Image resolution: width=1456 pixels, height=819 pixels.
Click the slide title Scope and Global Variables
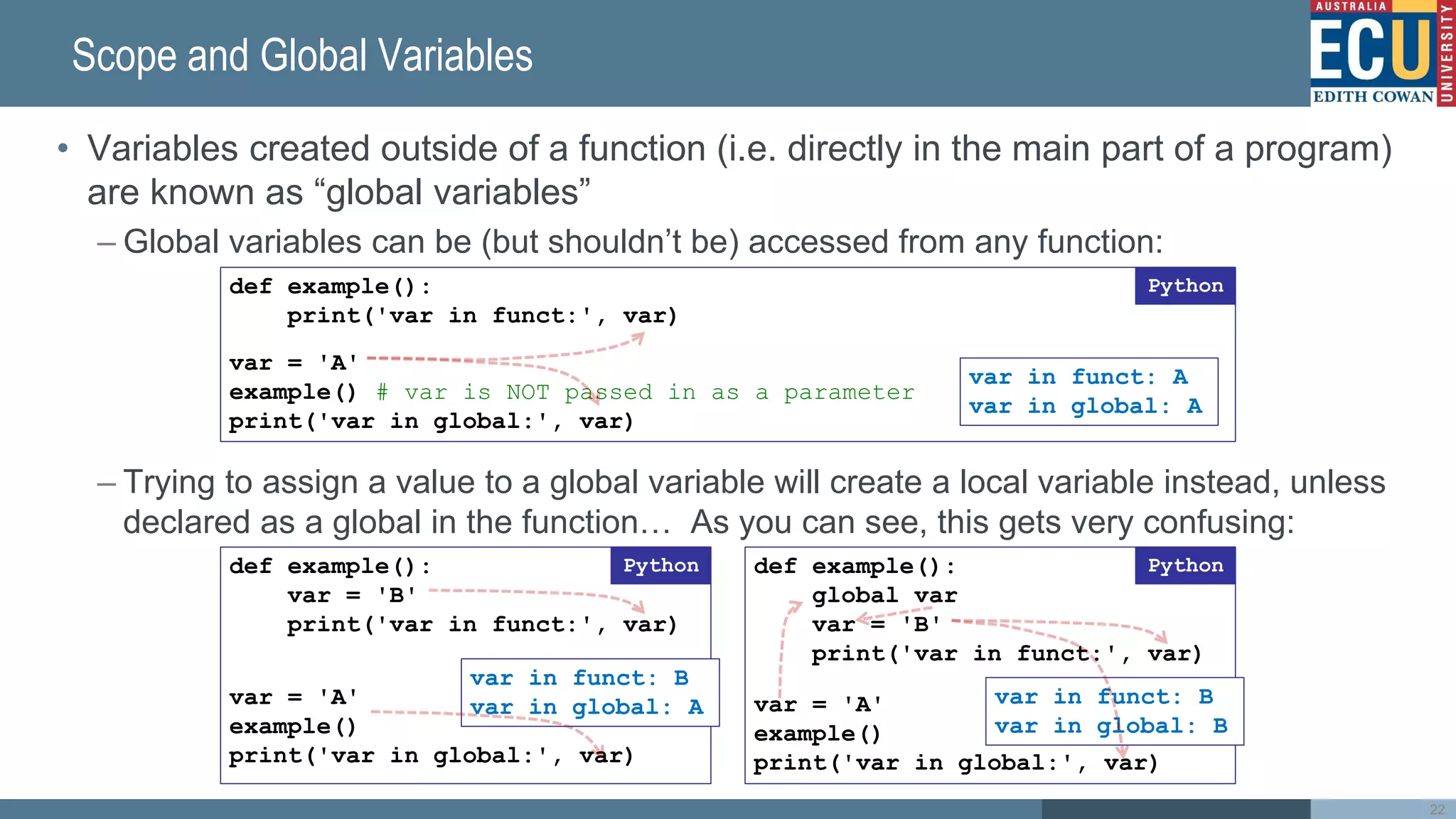click(x=302, y=56)
